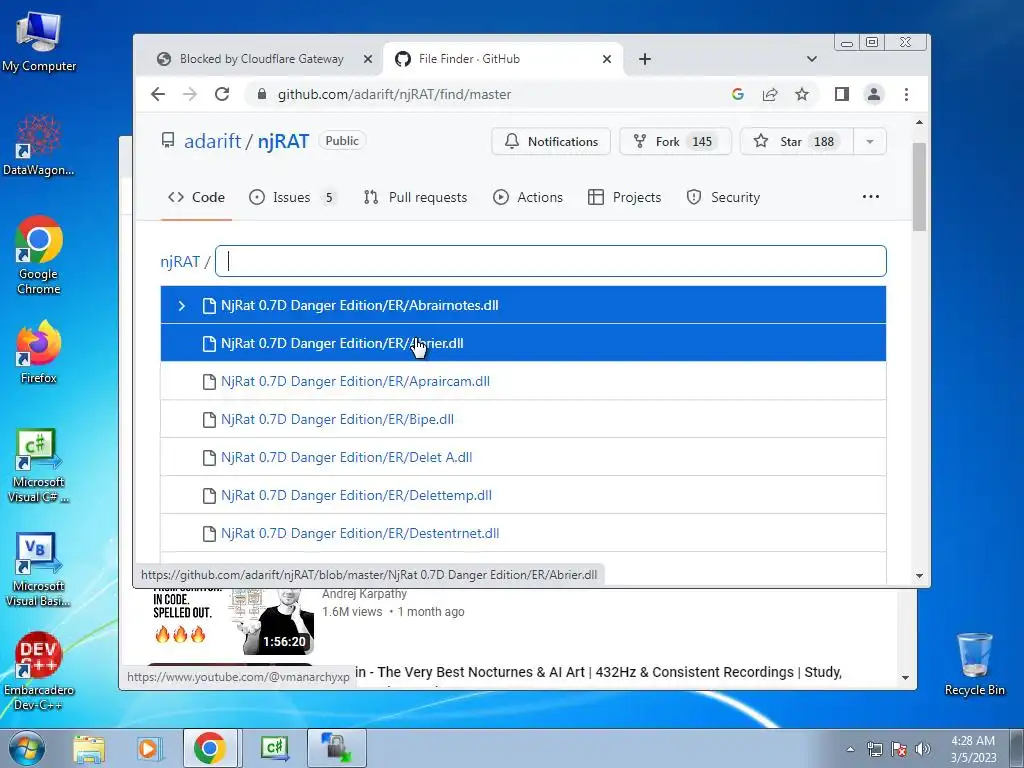Click the njRAT breadcrumb link
The image size is (1024, 768).
click(x=180, y=262)
